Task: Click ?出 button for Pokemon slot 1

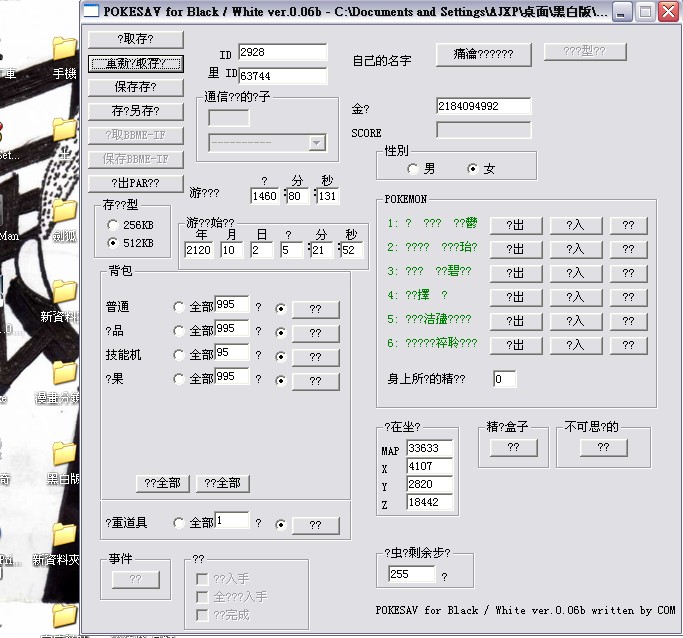Action: [516, 225]
